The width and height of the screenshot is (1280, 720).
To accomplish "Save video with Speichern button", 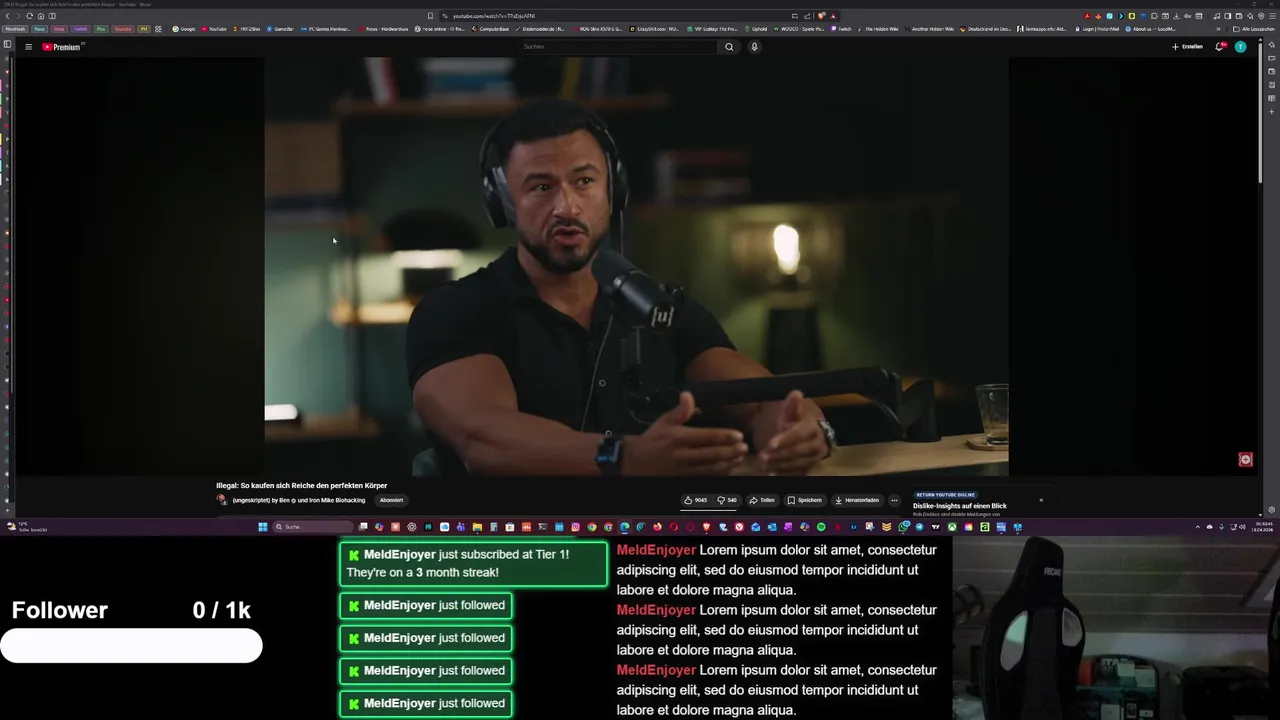I will click(804, 500).
